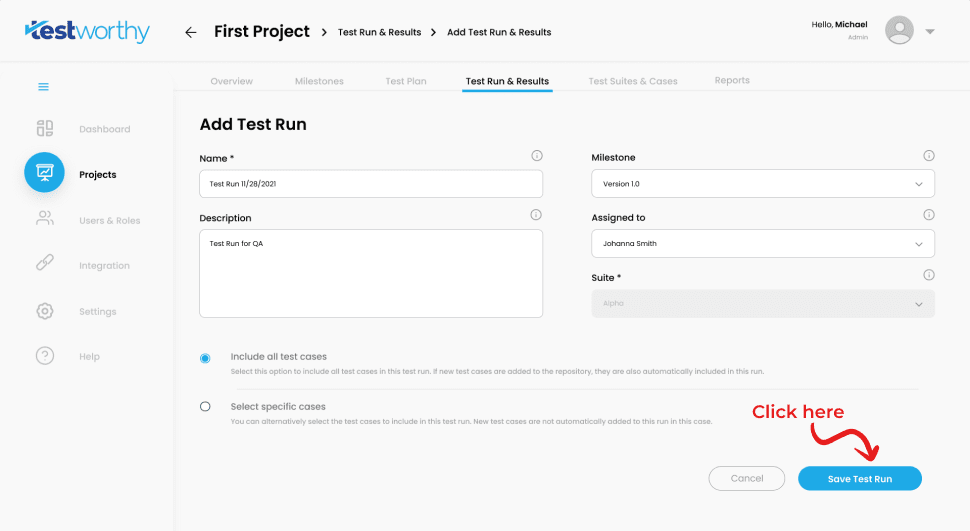The image size is (970, 531).
Task: Click info icon next to Milestone field
Action: click(x=928, y=156)
